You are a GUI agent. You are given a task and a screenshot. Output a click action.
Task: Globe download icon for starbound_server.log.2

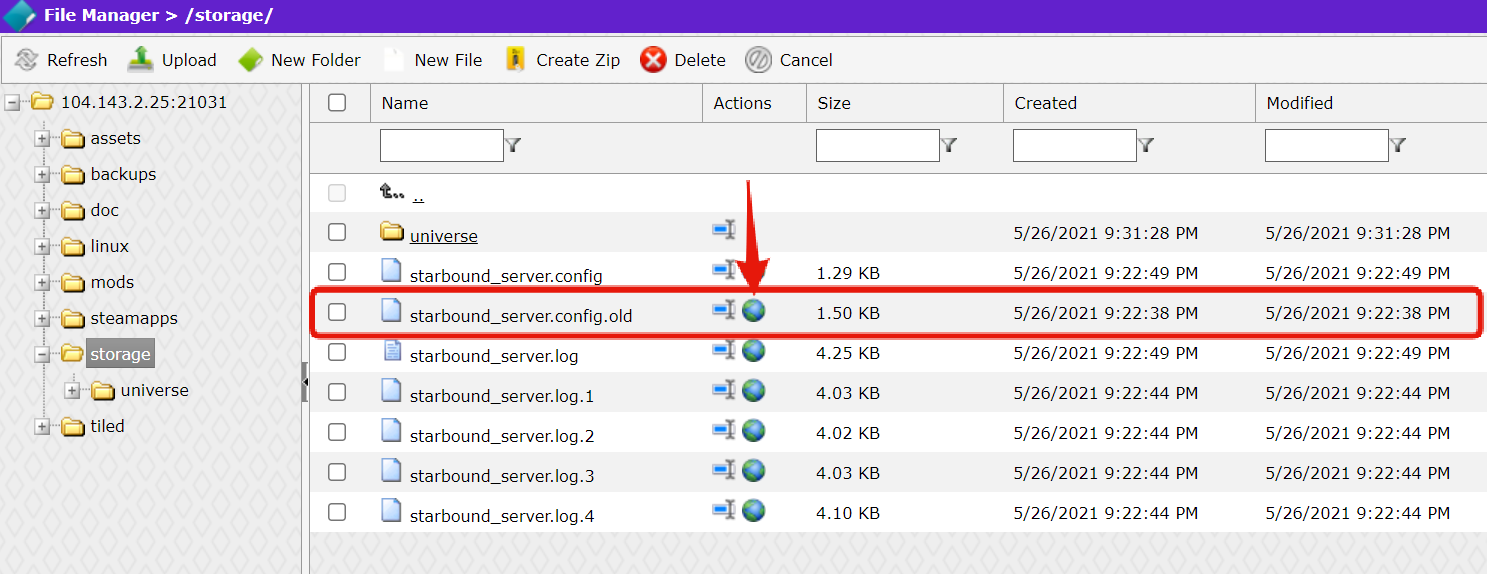point(754,431)
